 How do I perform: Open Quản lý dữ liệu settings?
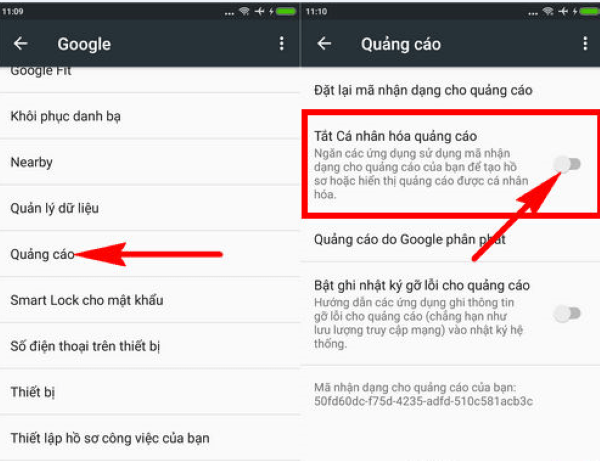[54, 208]
